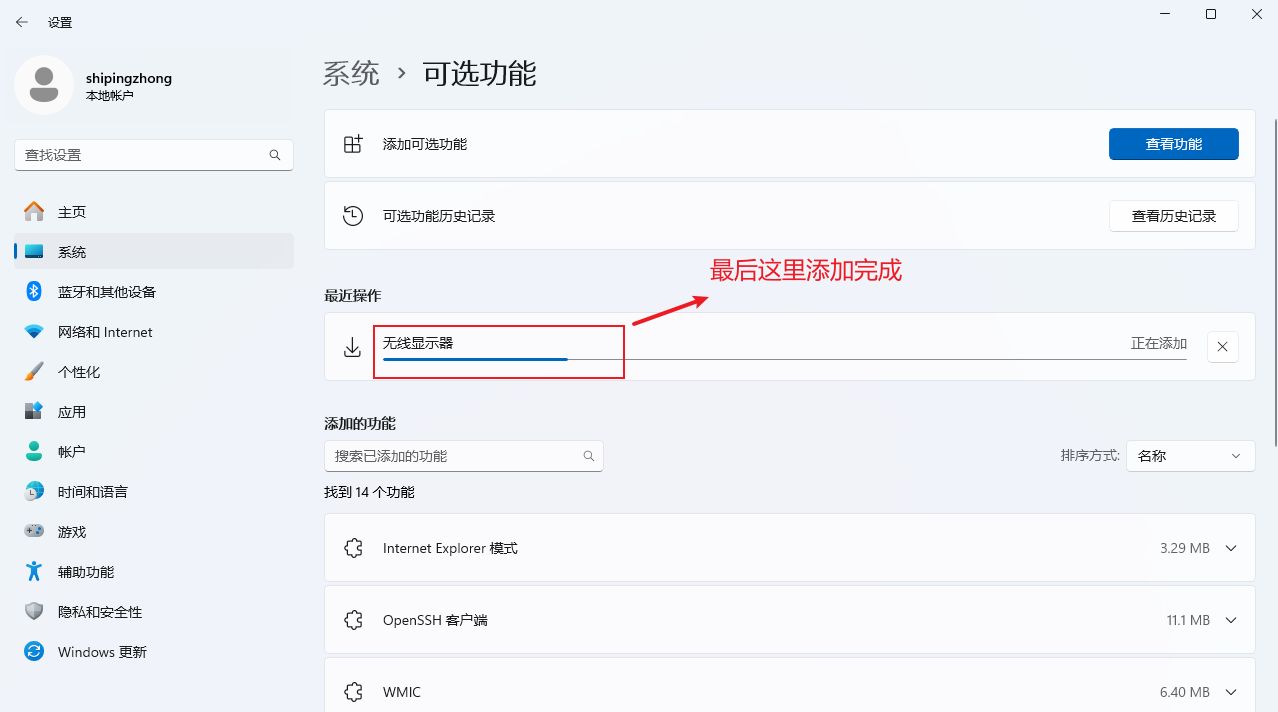Expand the OpenSSH 客户端 feature details

(x=1231, y=620)
